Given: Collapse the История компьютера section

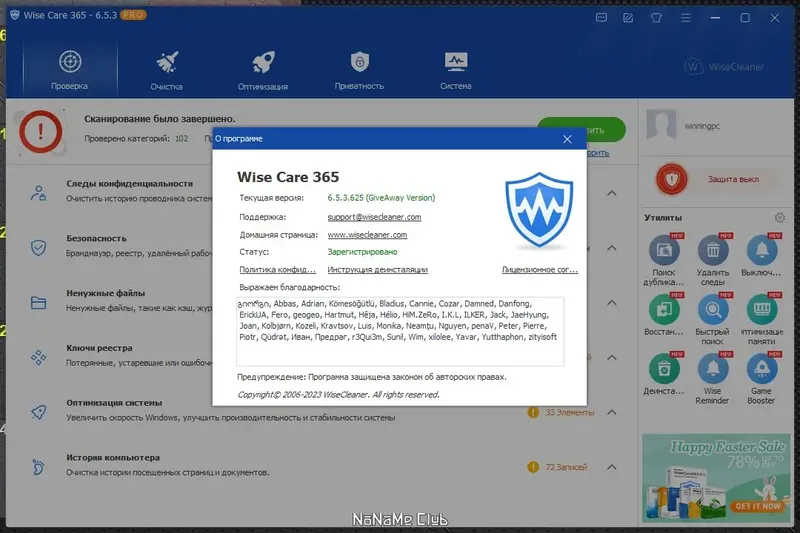Looking at the screenshot, I should [611, 467].
